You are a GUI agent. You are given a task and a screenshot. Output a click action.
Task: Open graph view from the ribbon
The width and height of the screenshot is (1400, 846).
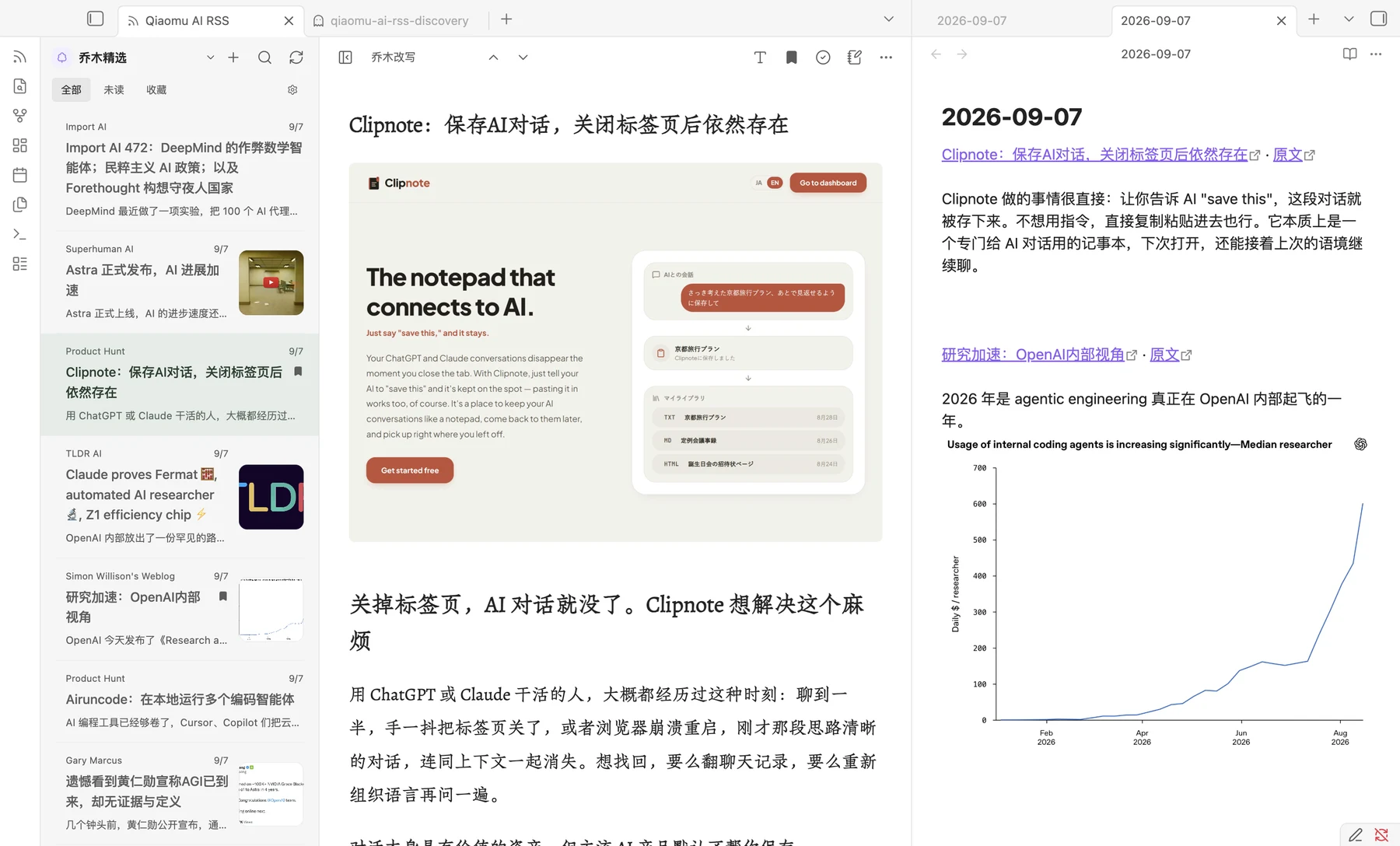tap(20, 116)
